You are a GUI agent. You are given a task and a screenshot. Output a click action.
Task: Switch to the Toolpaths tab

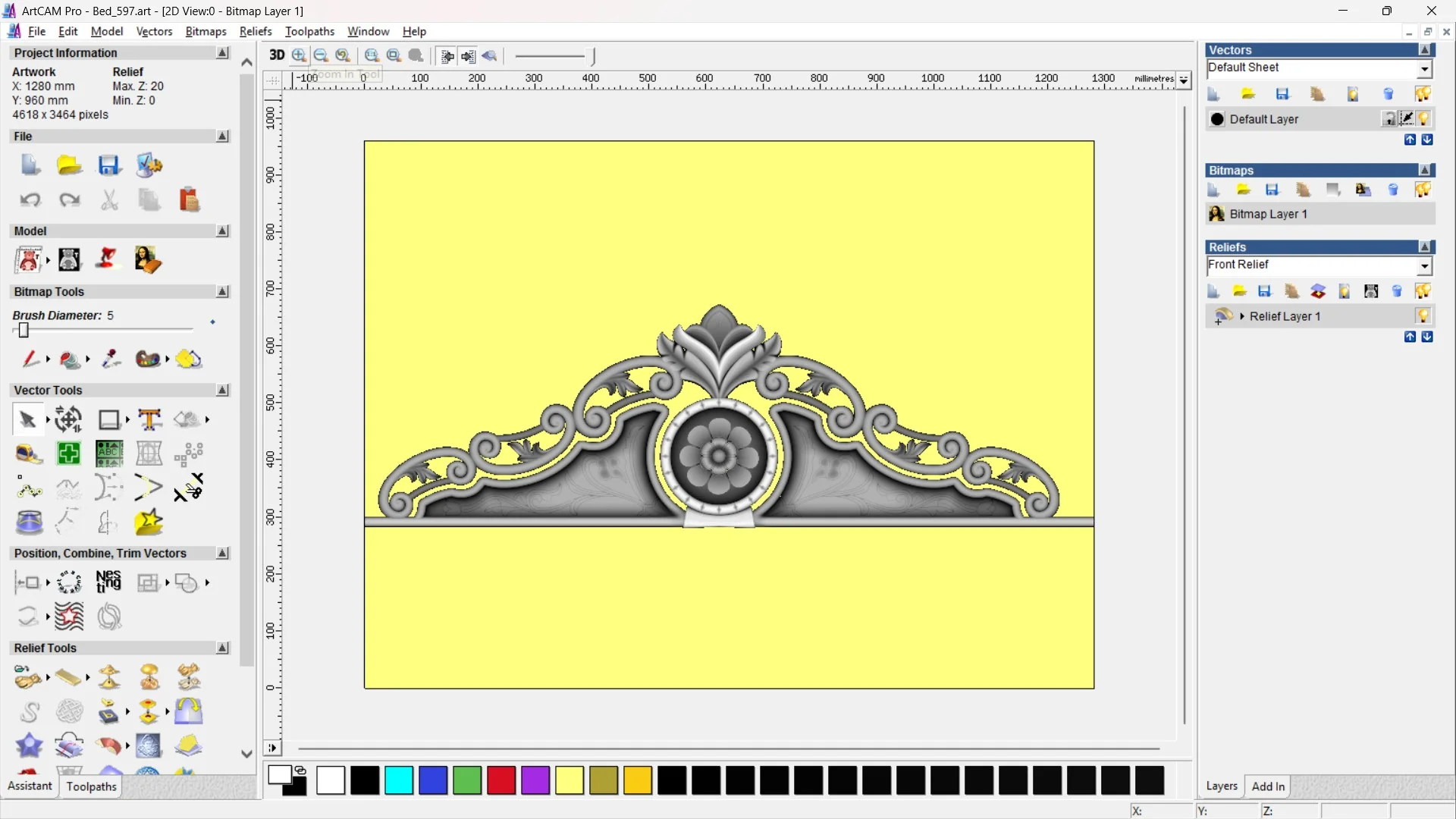[91, 786]
